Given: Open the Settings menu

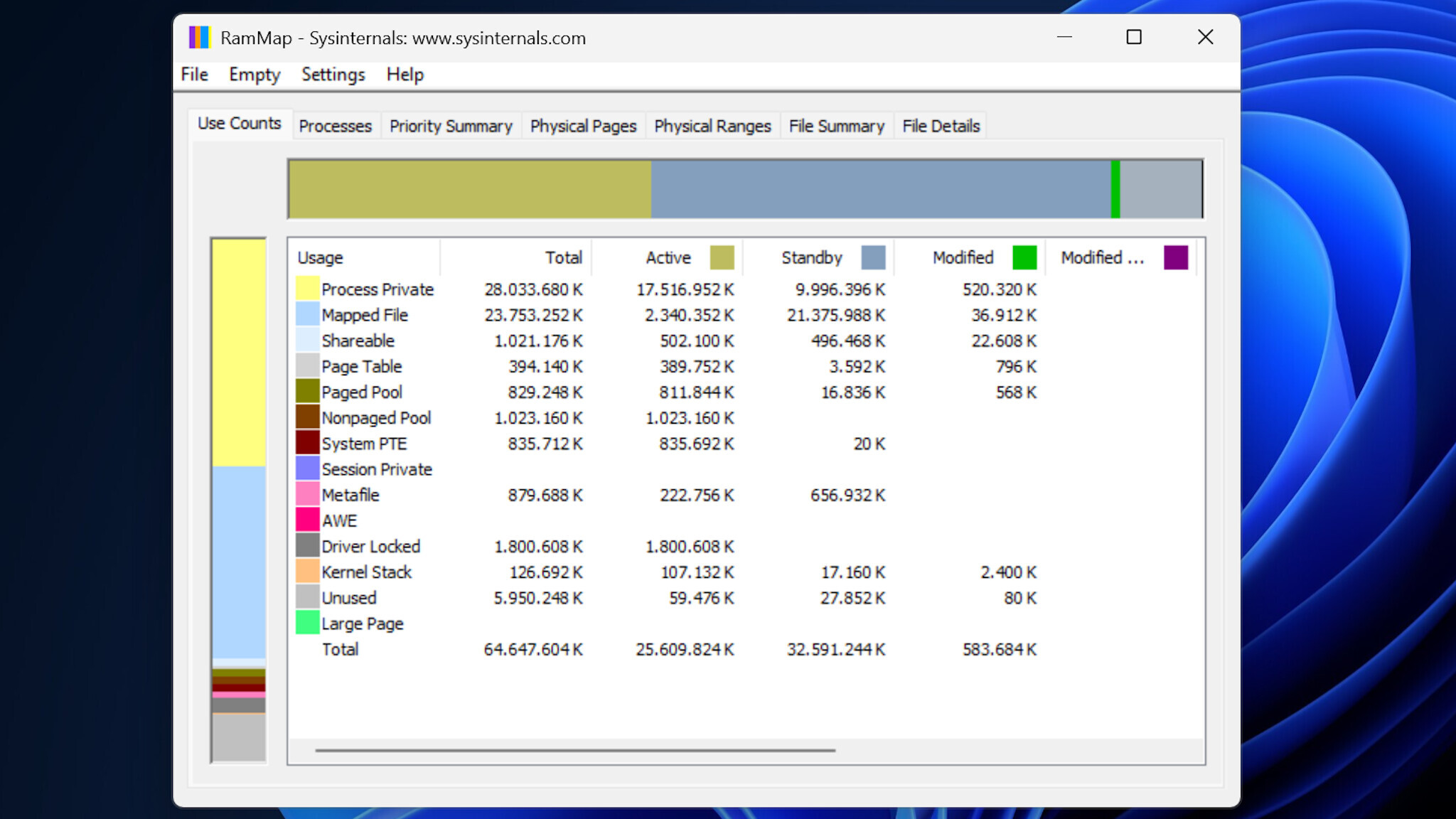Looking at the screenshot, I should pyautogui.click(x=332, y=74).
